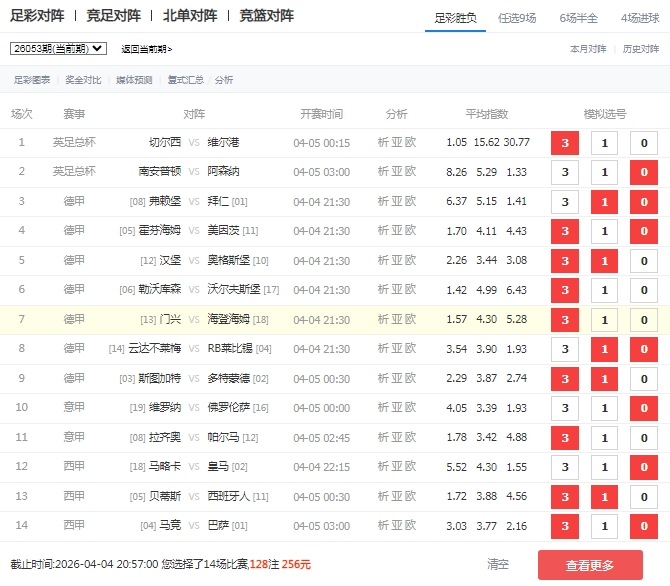670x586 pixels.
Task: Toggle loss pick 0 for 马竞 vs 巴萨
Action: [643, 526]
